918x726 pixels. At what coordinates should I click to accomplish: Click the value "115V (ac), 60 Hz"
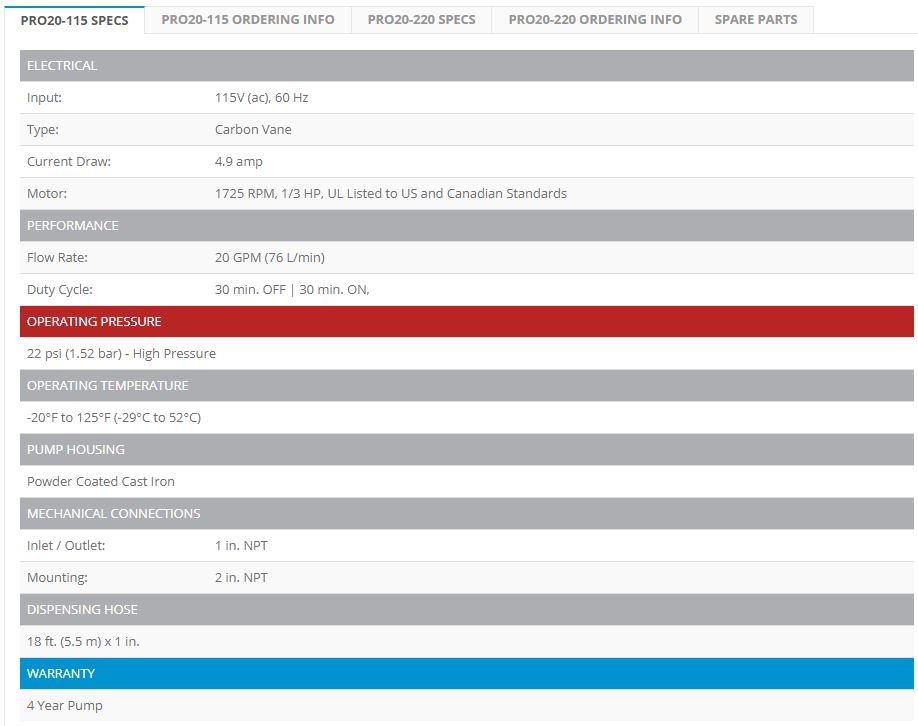coord(261,98)
